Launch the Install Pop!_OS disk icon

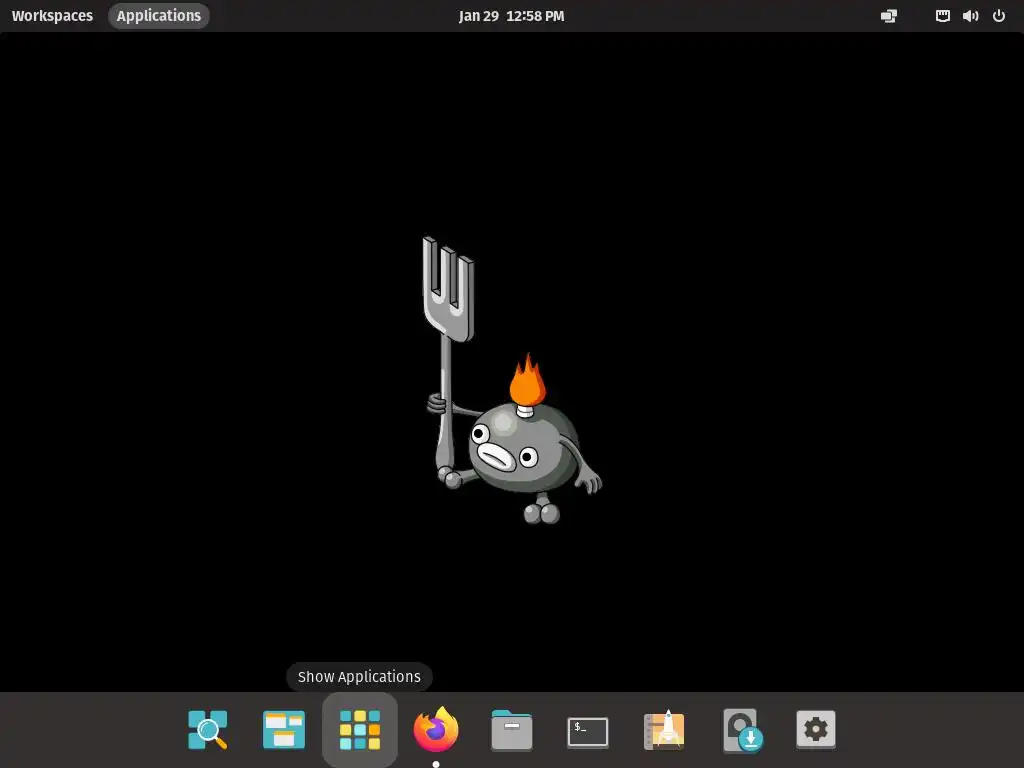[743, 730]
